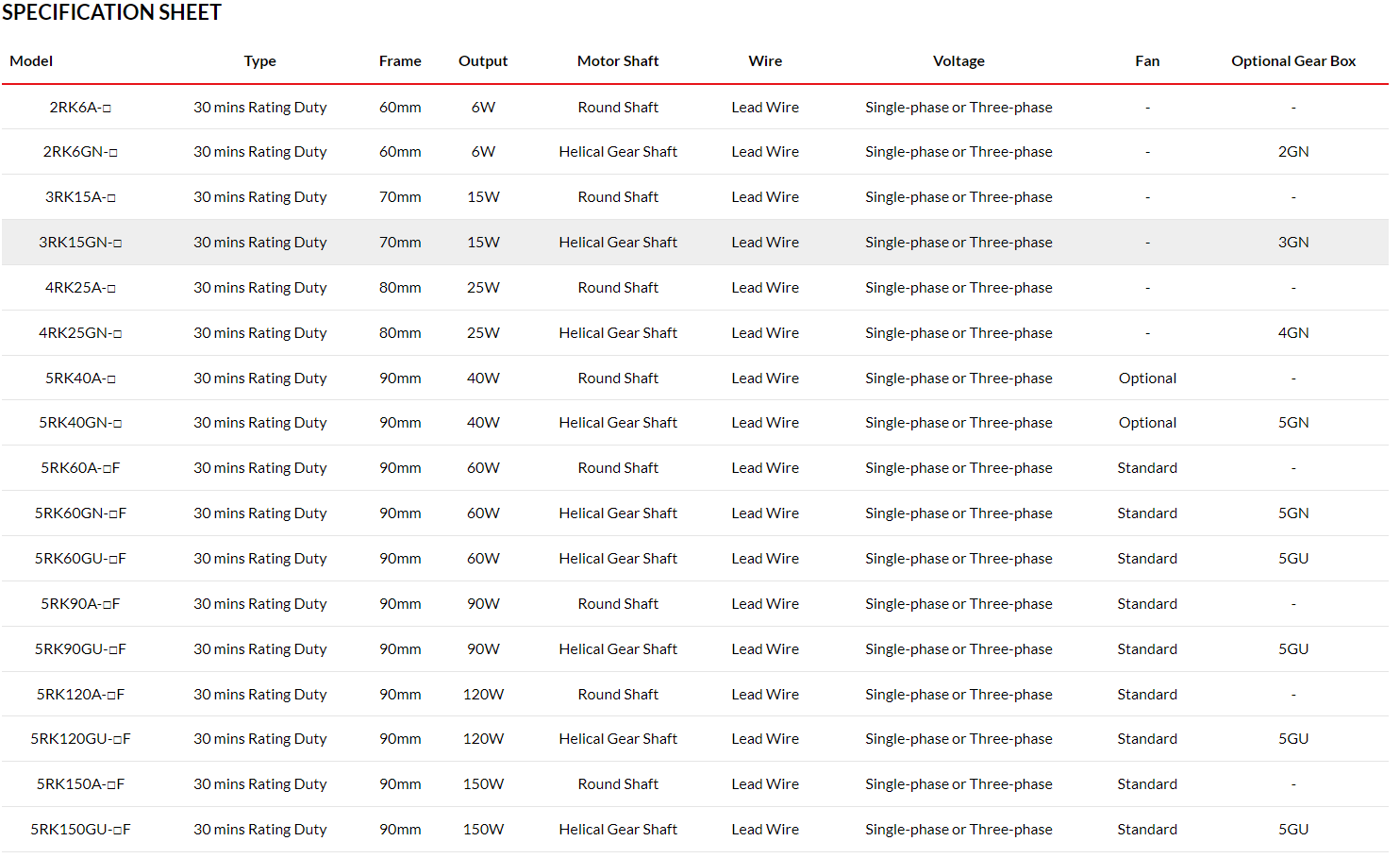Select model 4RK25GN-□ cell
Viewport: 1400px width, 858px height.
80,333
